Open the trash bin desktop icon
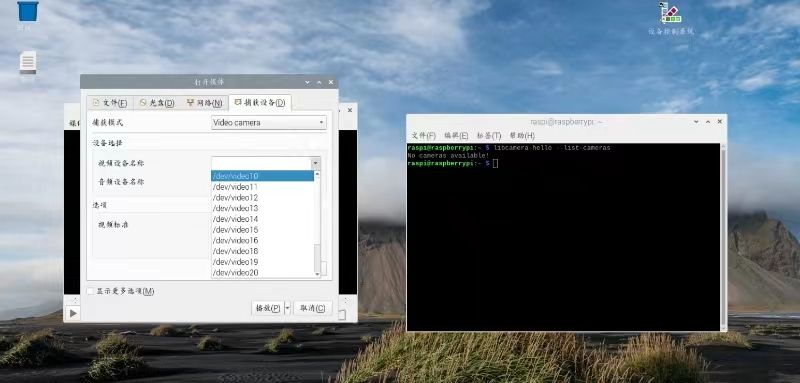The image size is (800, 383). [x=28, y=11]
